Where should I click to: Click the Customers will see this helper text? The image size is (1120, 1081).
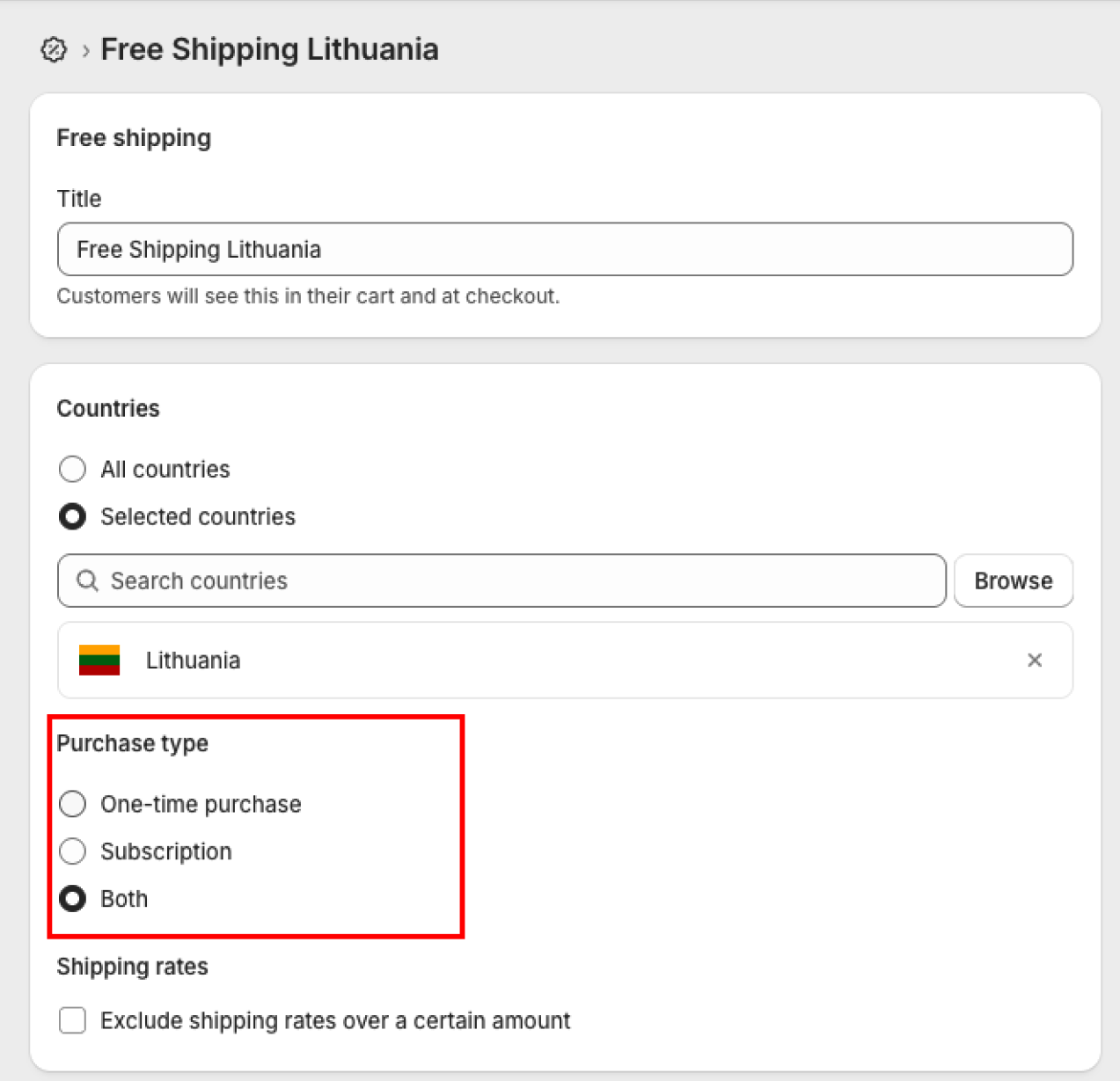tap(308, 296)
